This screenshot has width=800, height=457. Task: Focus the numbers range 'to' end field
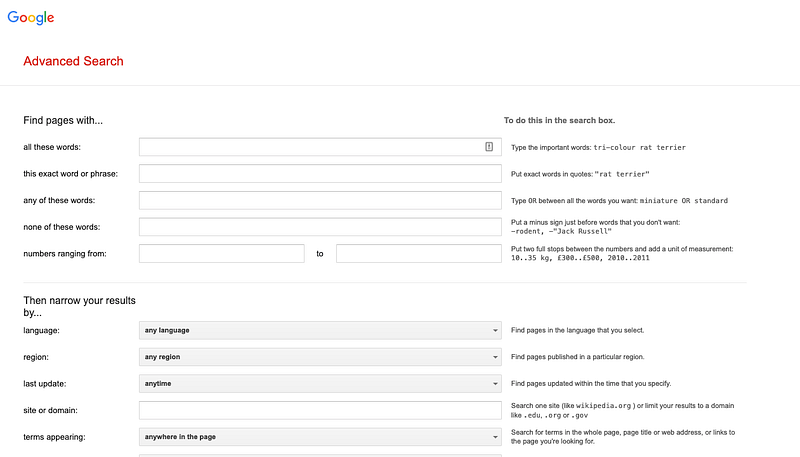pyautogui.click(x=418, y=253)
